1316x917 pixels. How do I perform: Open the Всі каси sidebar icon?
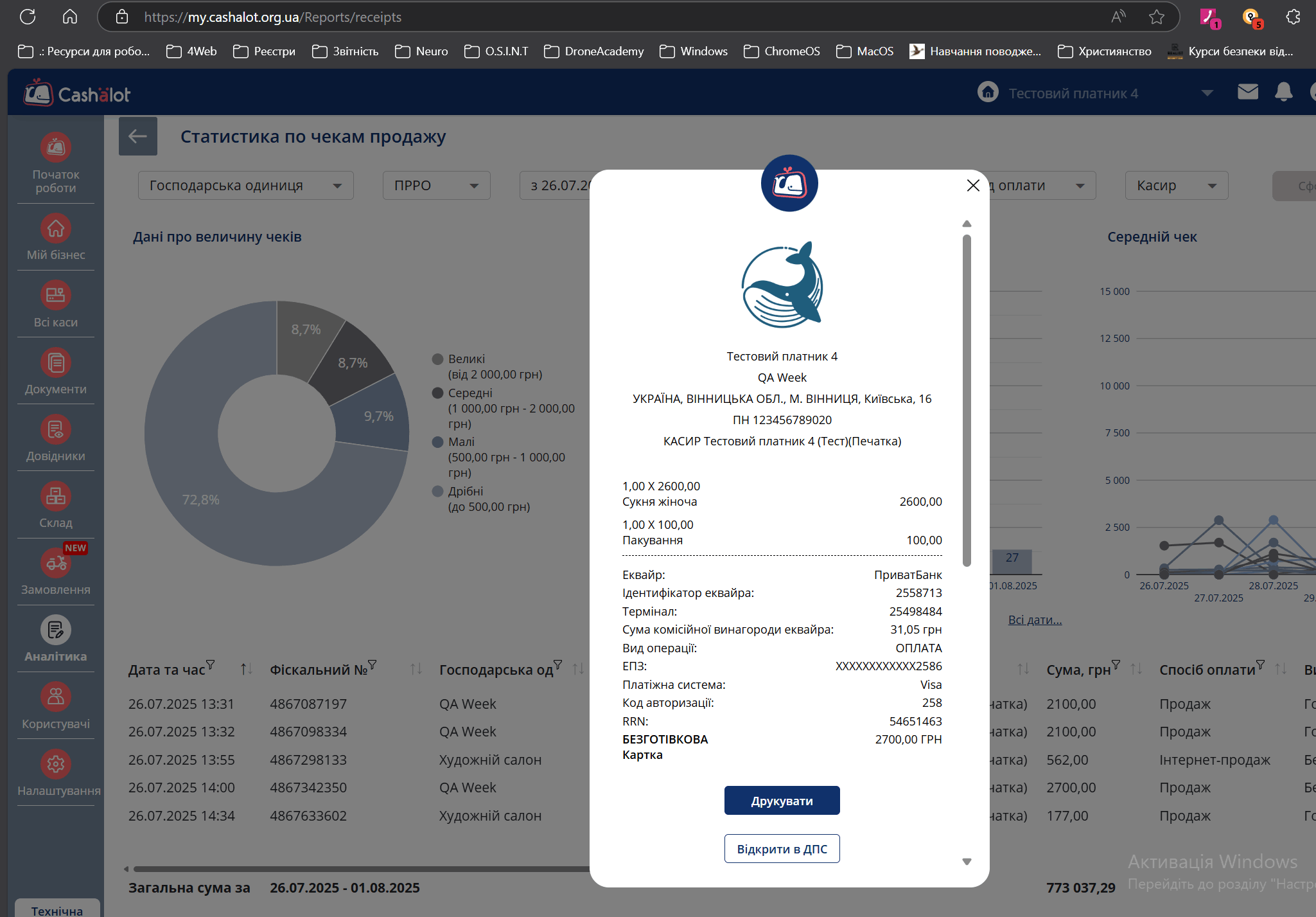pyautogui.click(x=56, y=295)
